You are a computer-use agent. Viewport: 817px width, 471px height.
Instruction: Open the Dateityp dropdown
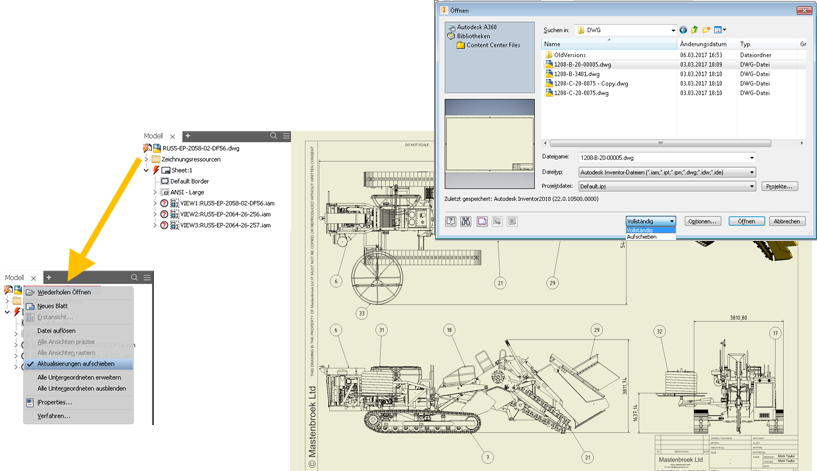tap(751, 172)
